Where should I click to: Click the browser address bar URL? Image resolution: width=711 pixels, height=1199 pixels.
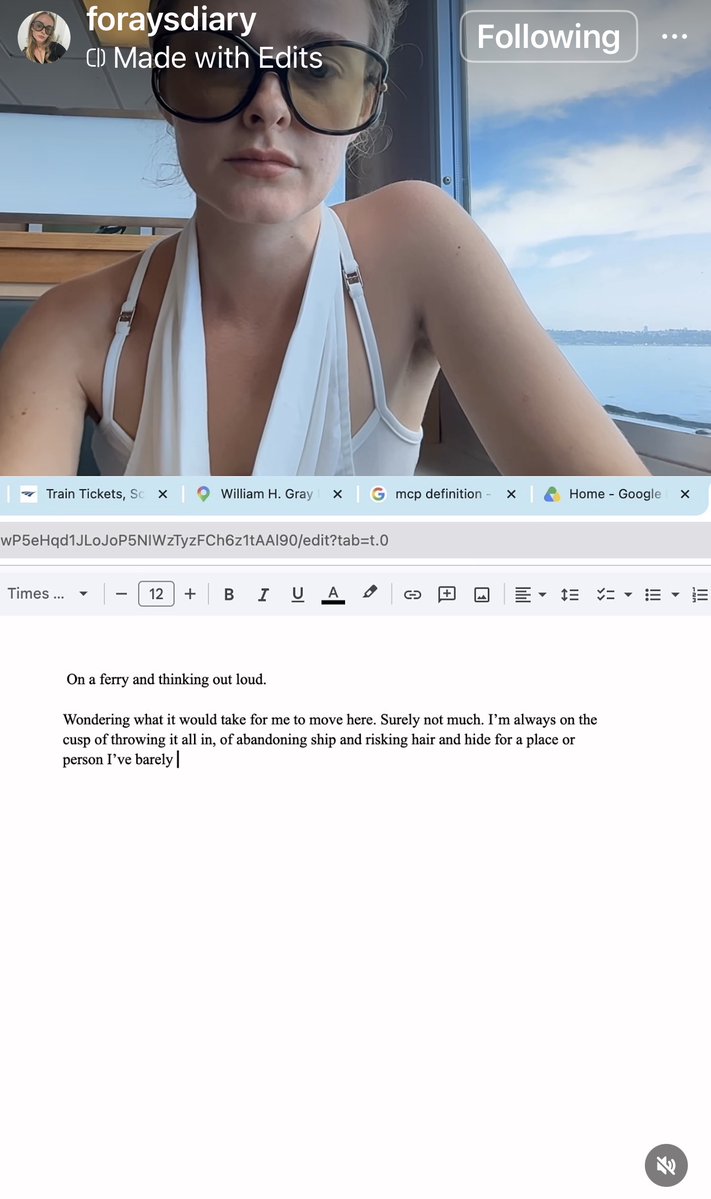click(194, 540)
